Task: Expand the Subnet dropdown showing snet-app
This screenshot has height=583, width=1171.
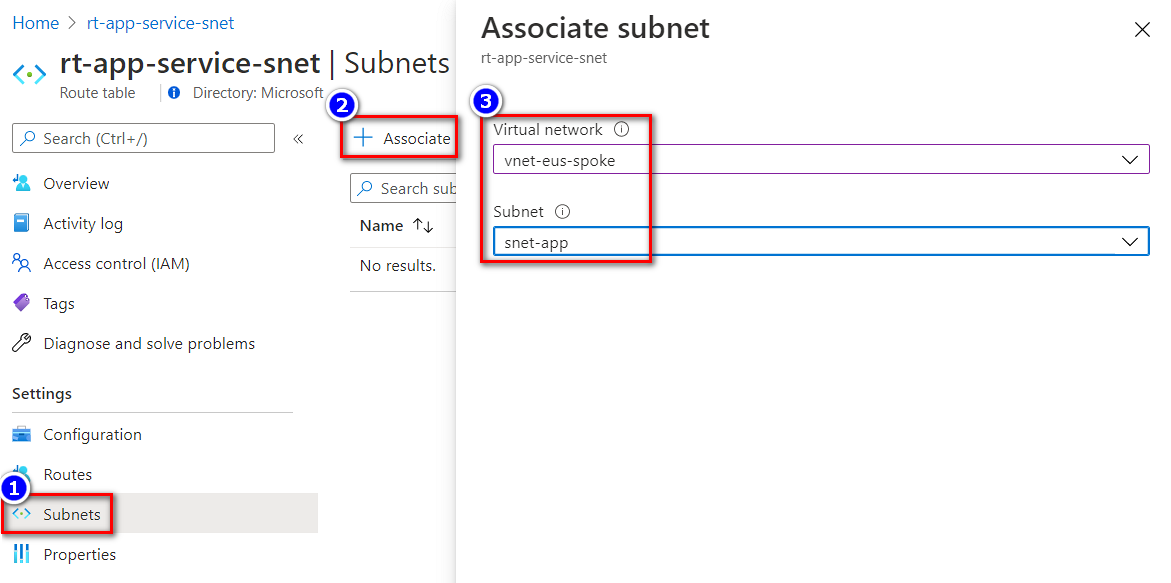Action: (x=1129, y=242)
